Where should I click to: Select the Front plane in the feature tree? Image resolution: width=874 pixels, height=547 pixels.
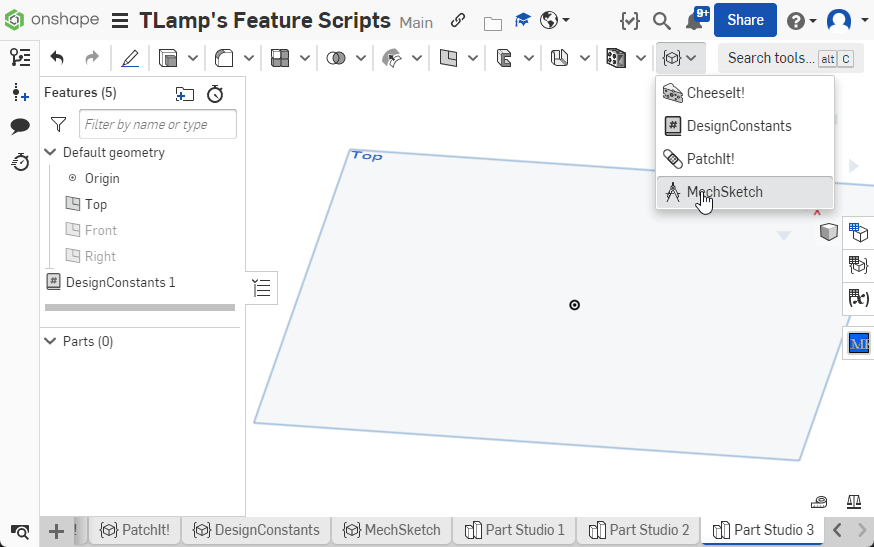100,230
